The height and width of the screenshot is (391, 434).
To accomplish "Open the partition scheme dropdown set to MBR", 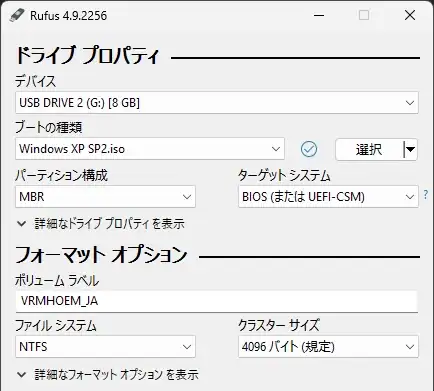I will (x=105, y=197).
